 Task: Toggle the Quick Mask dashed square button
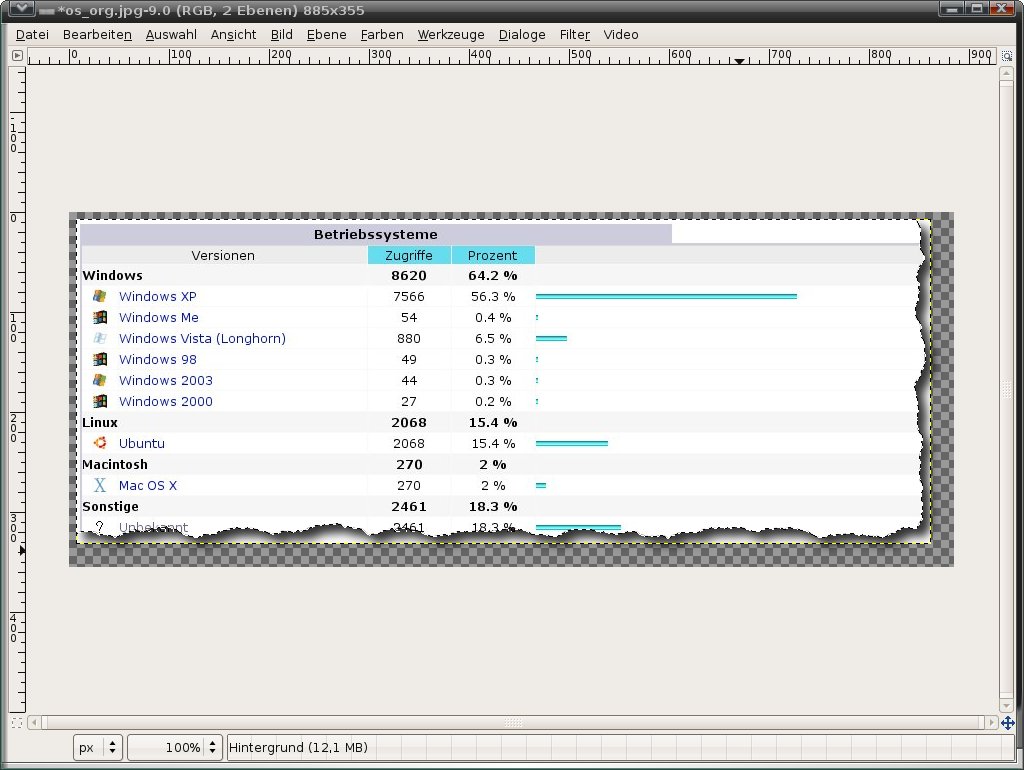coord(17,722)
